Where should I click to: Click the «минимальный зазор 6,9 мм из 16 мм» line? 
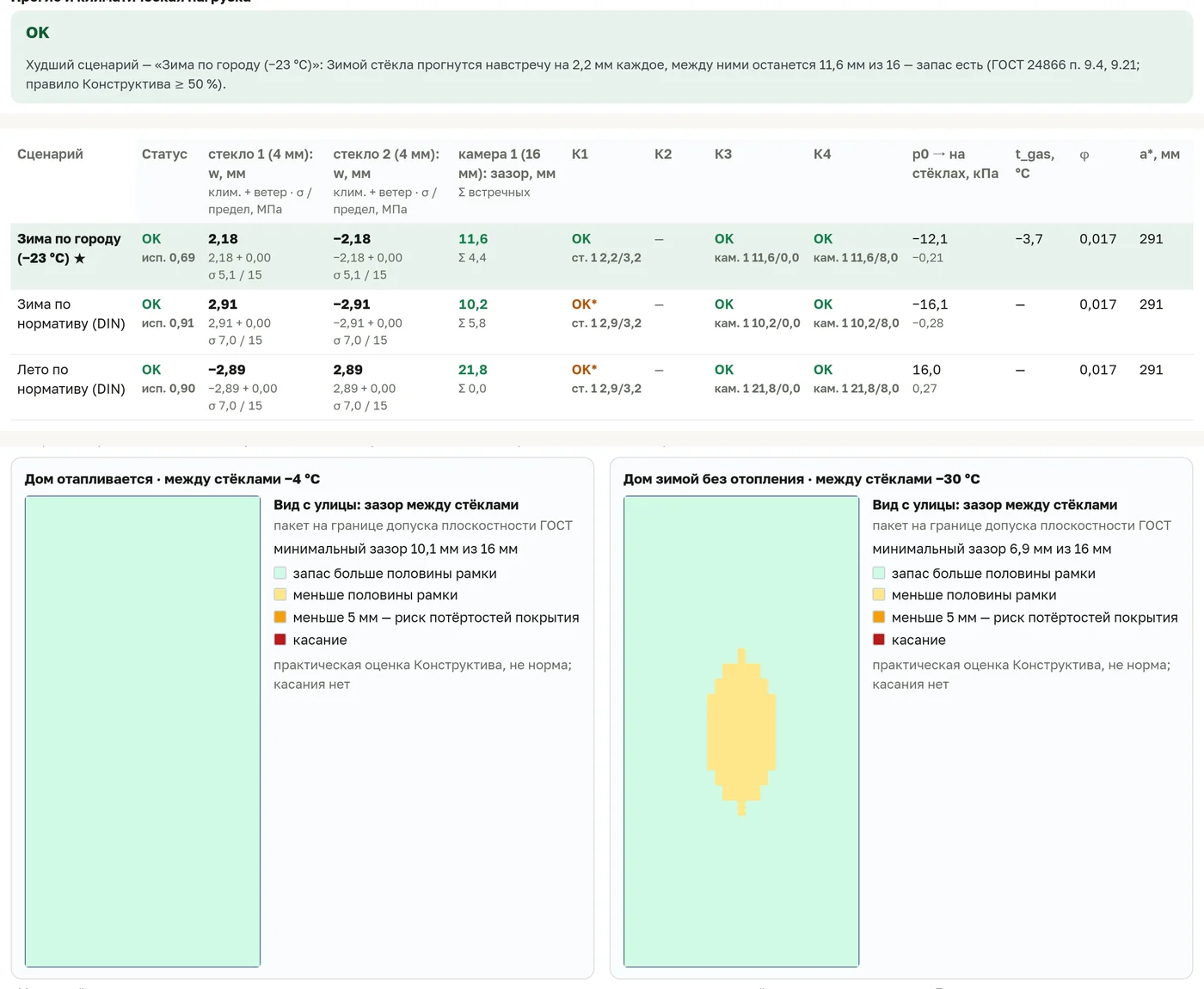992,549
